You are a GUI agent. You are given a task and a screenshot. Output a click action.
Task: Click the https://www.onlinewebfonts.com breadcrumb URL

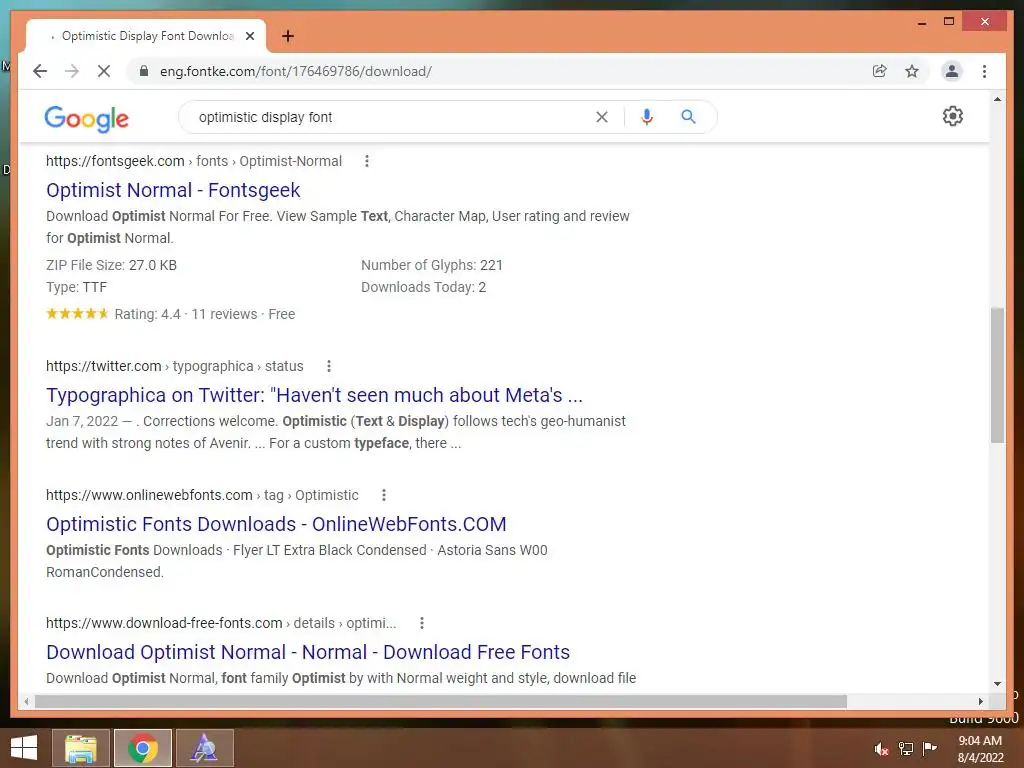pos(149,495)
